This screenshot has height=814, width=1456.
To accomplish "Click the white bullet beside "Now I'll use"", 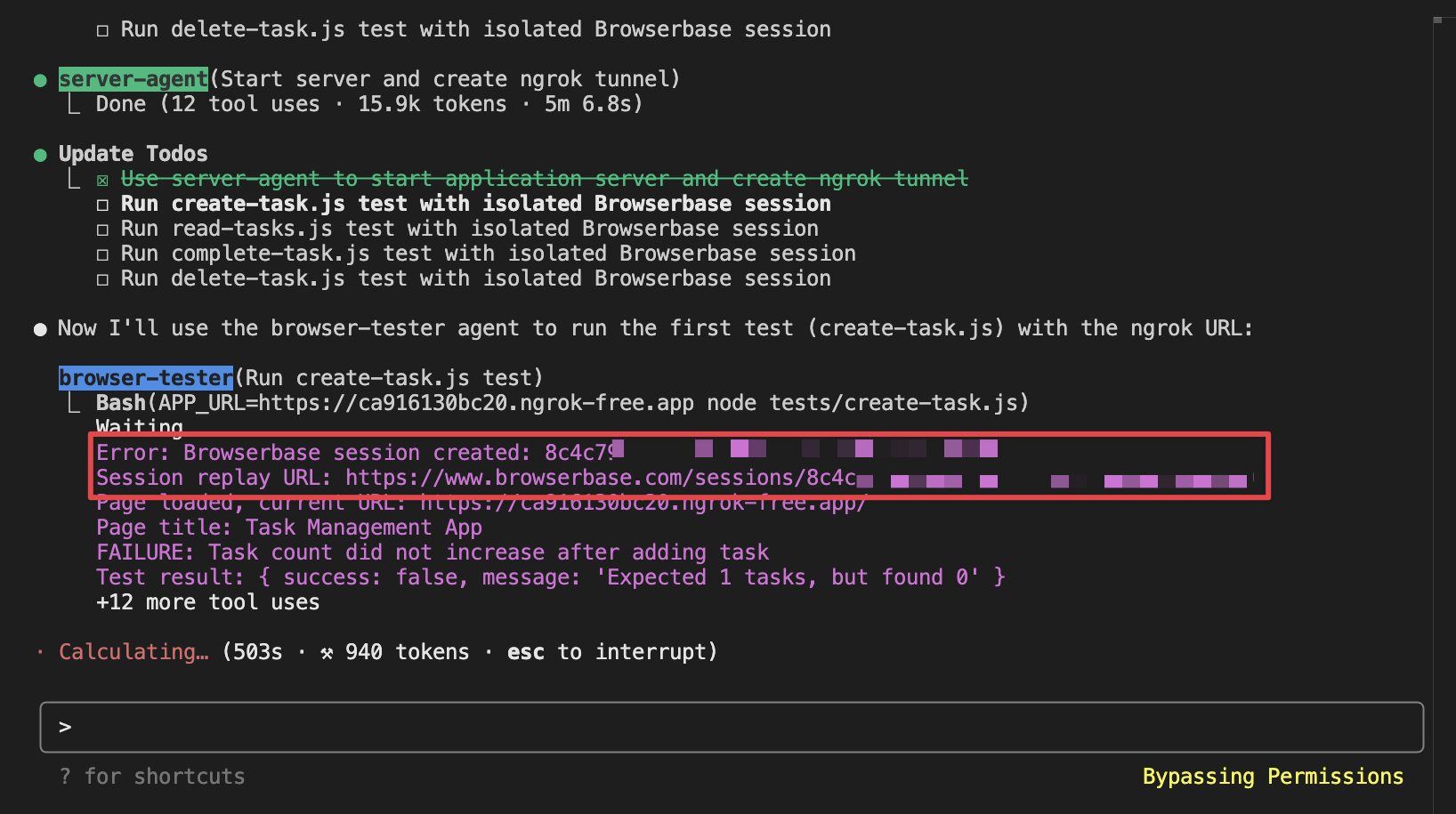I will [x=40, y=329].
